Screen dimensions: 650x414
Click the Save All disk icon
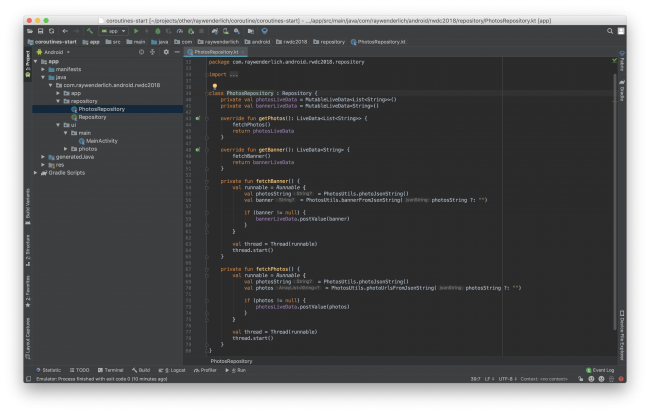(x=41, y=31)
